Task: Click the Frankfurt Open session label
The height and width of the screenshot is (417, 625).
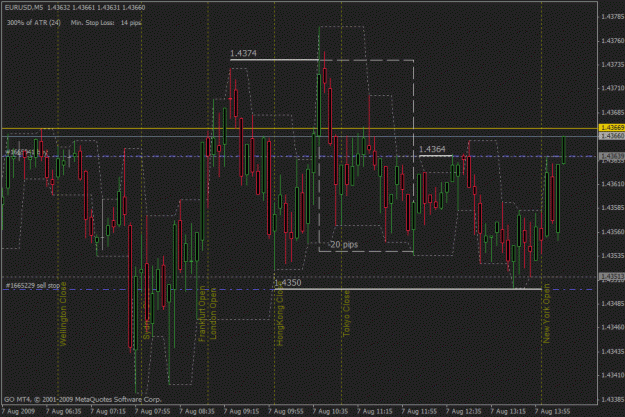Action: coord(202,313)
